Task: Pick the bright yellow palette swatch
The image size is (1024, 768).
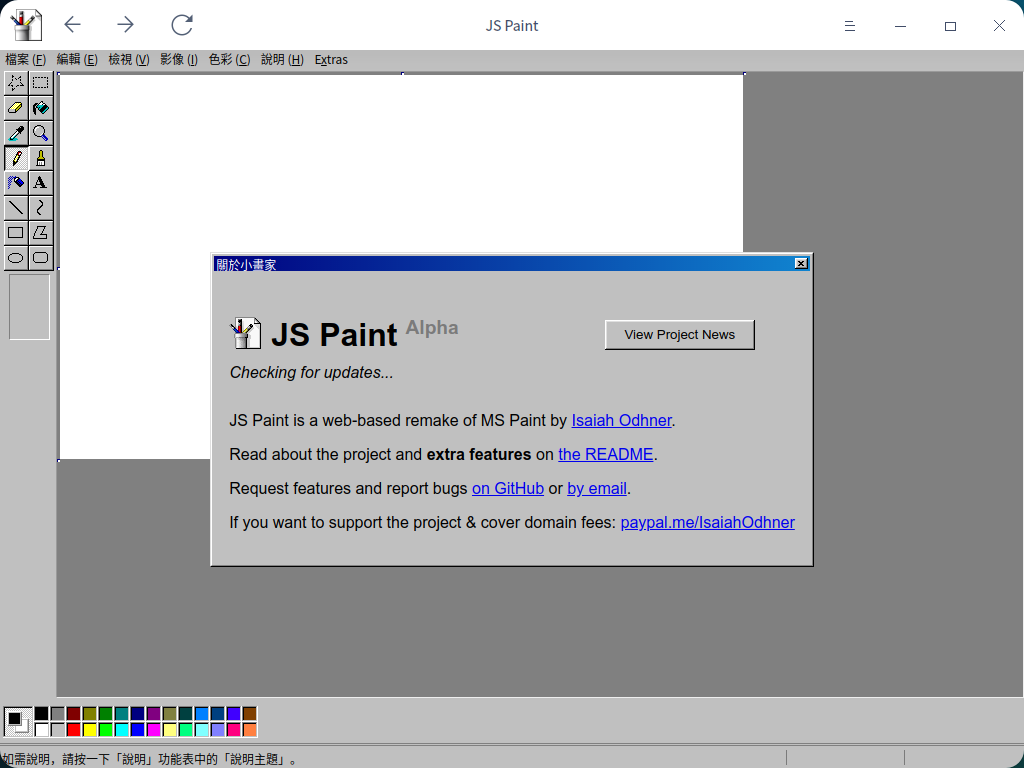Action: pos(89,729)
